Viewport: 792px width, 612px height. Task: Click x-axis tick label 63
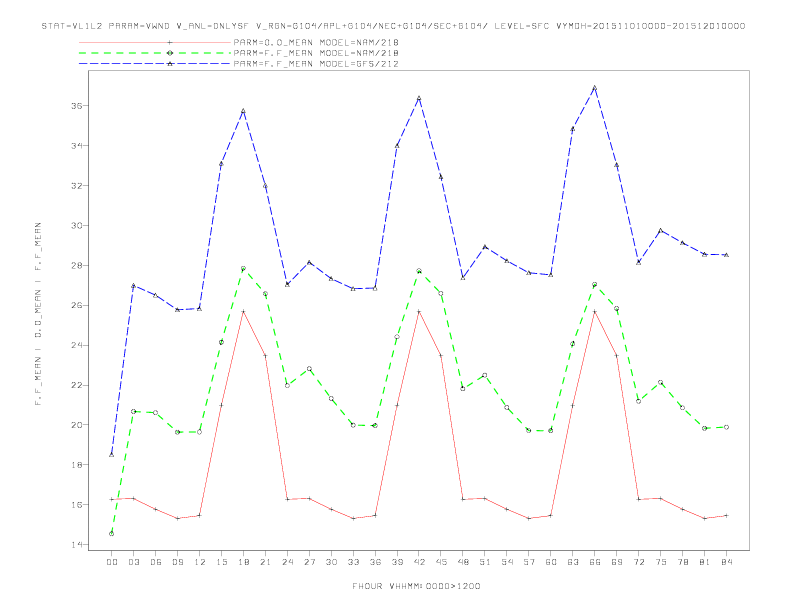pyautogui.click(x=573, y=562)
